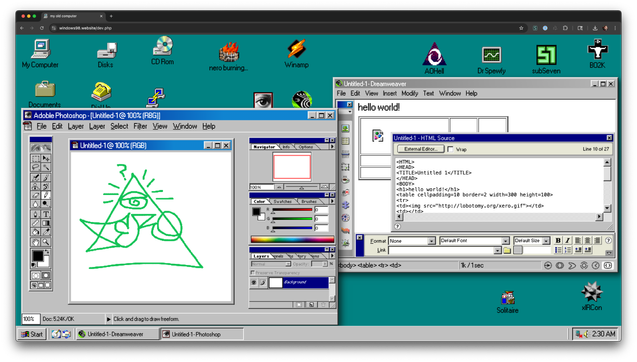Click the Untitled-1-Photoshop taskbar button
The image size is (637, 362).
click(202, 334)
